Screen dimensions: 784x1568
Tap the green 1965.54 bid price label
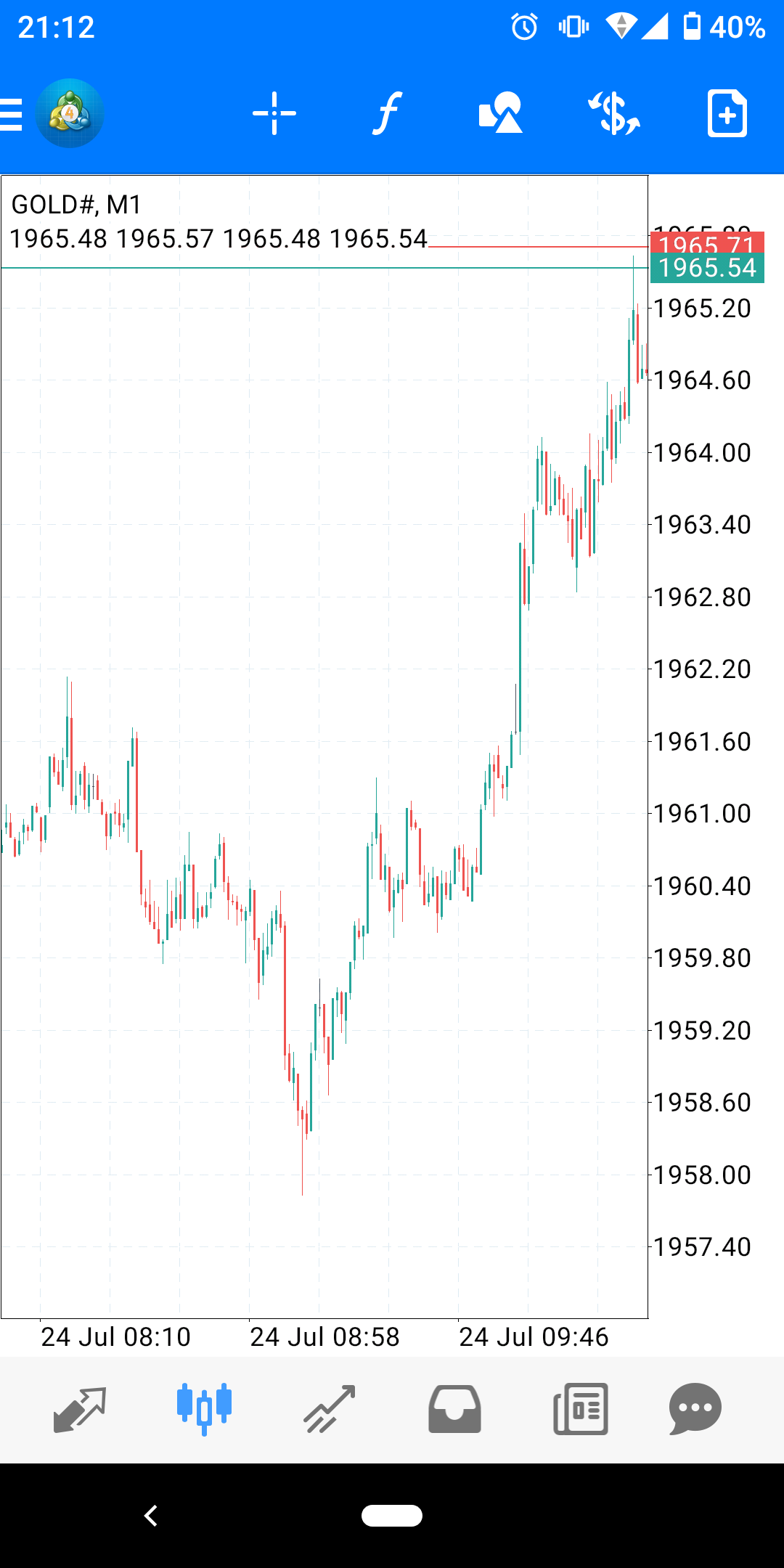[707, 269]
